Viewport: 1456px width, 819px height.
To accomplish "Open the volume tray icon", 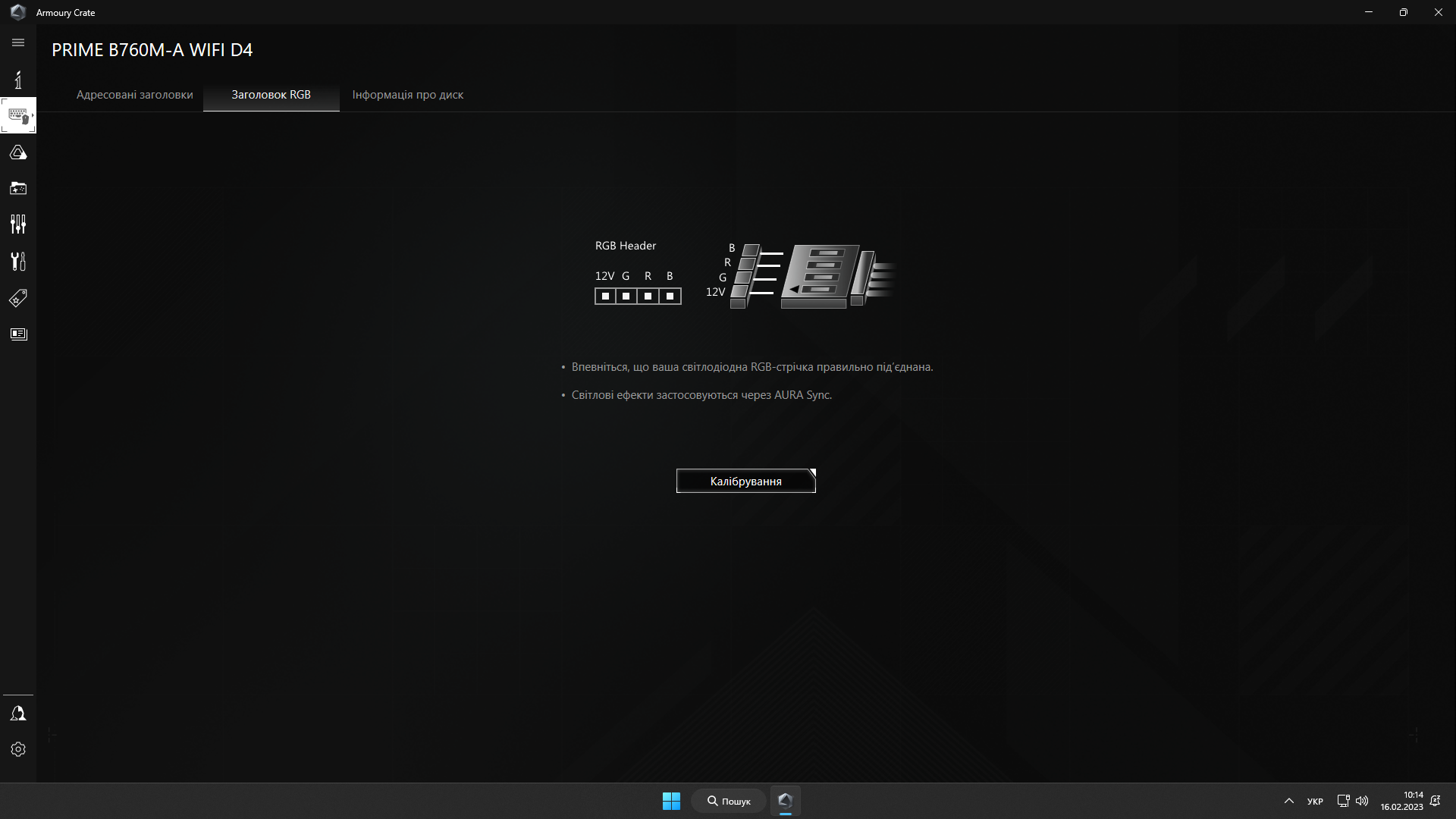I will [x=1362, y=801].
